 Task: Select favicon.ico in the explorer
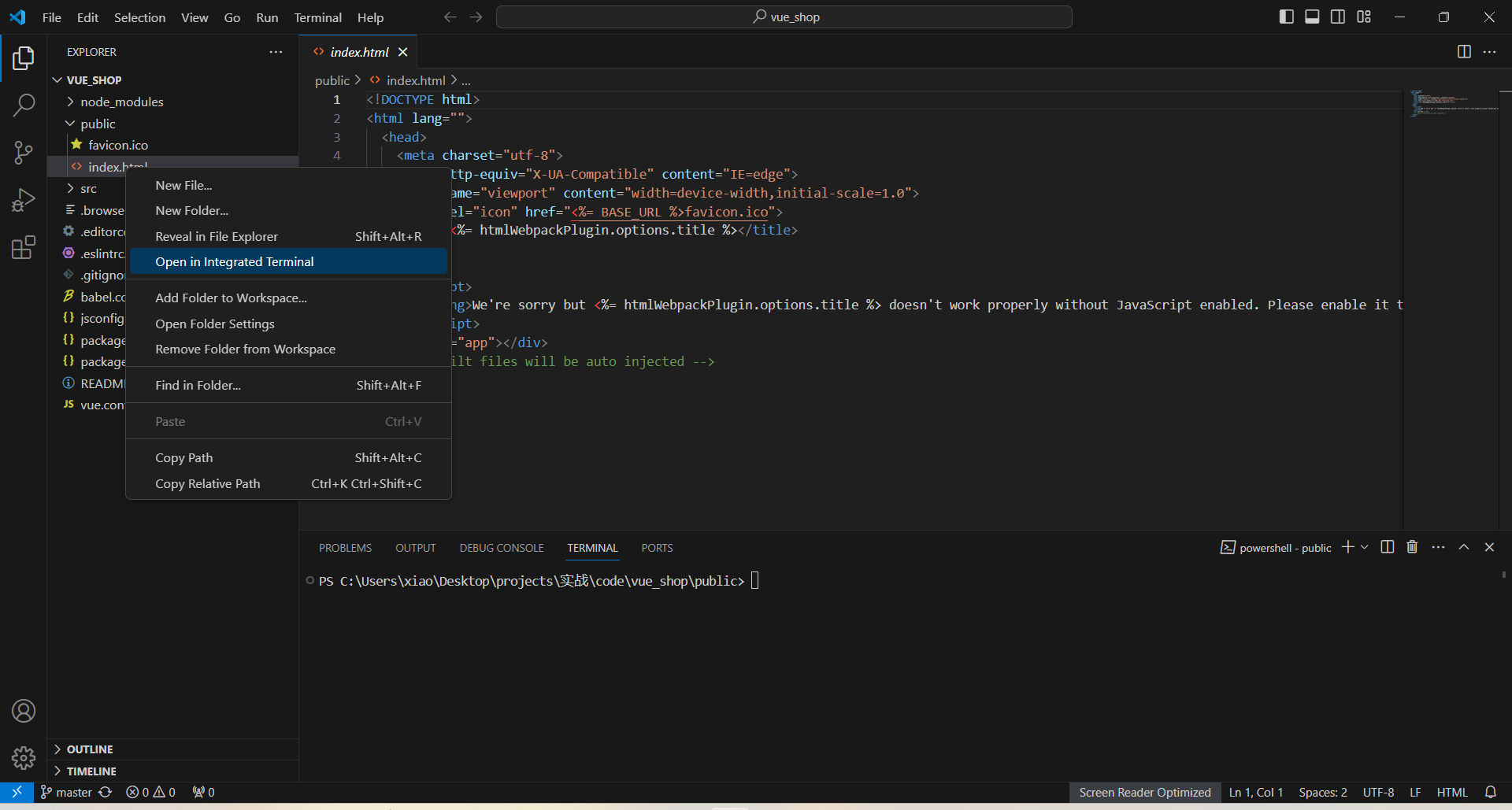tap(172, 145)
